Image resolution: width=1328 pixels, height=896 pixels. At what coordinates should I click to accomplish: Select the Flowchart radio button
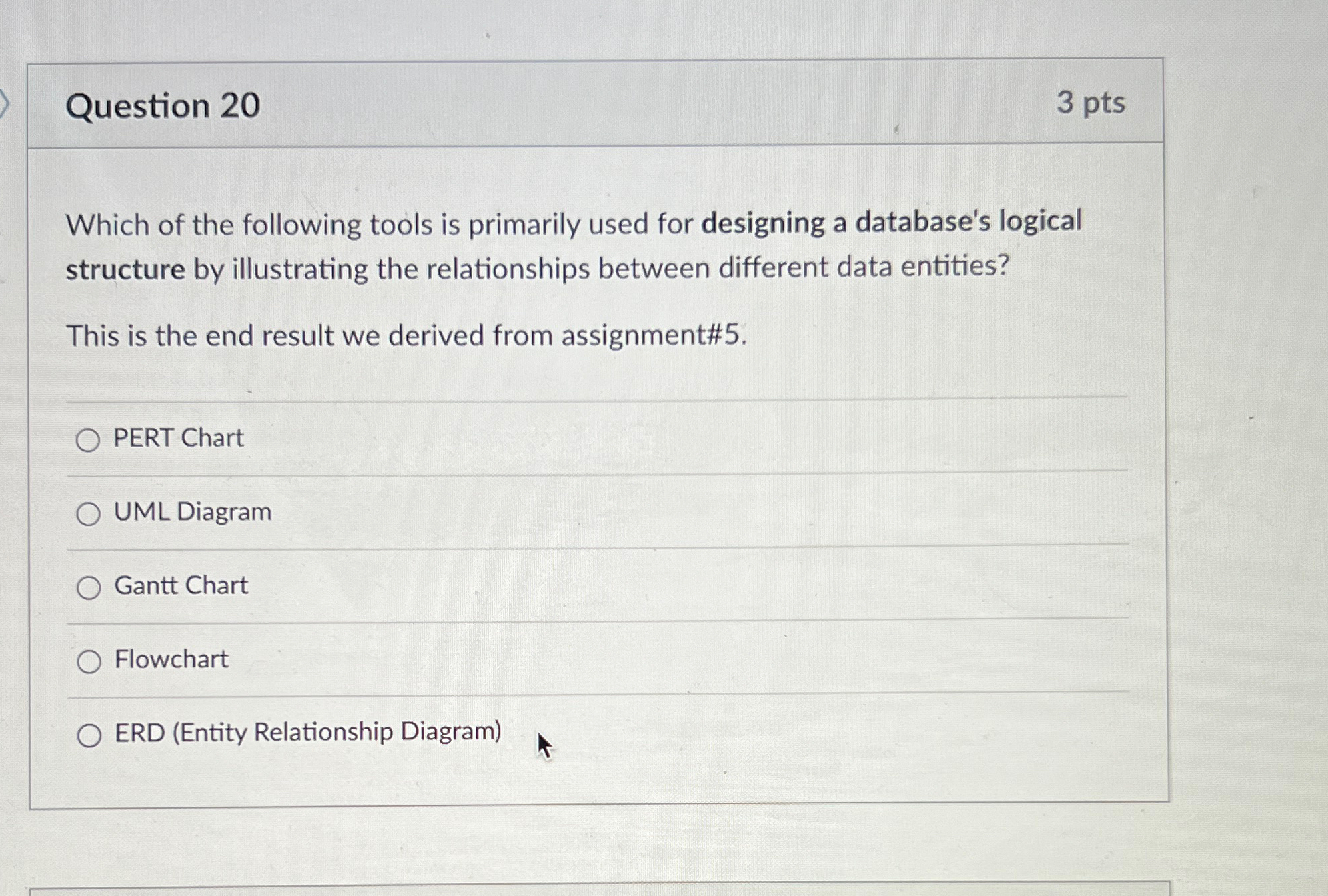point(88,661)
